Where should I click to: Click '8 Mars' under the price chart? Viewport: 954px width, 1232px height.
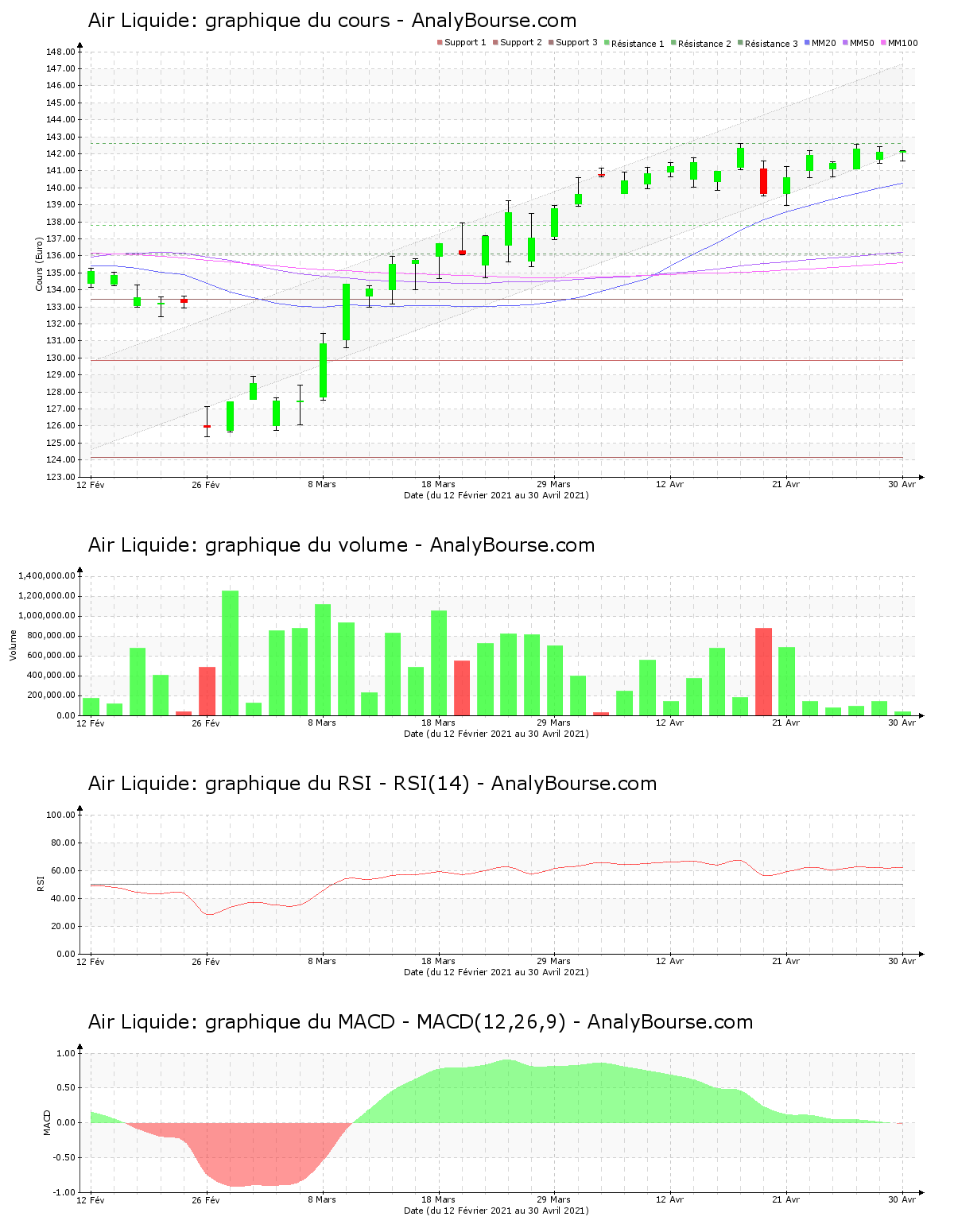coord(322,484)
